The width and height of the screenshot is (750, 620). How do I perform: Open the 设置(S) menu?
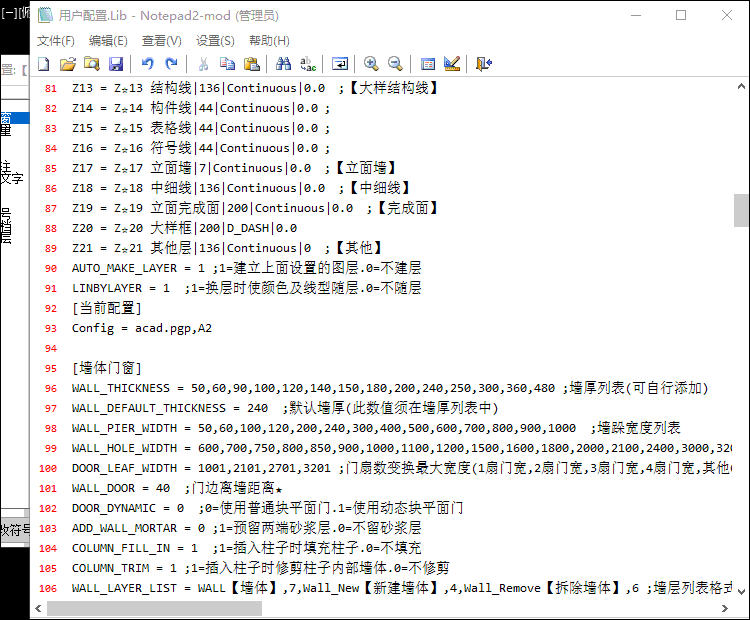(x=215, y=41)
